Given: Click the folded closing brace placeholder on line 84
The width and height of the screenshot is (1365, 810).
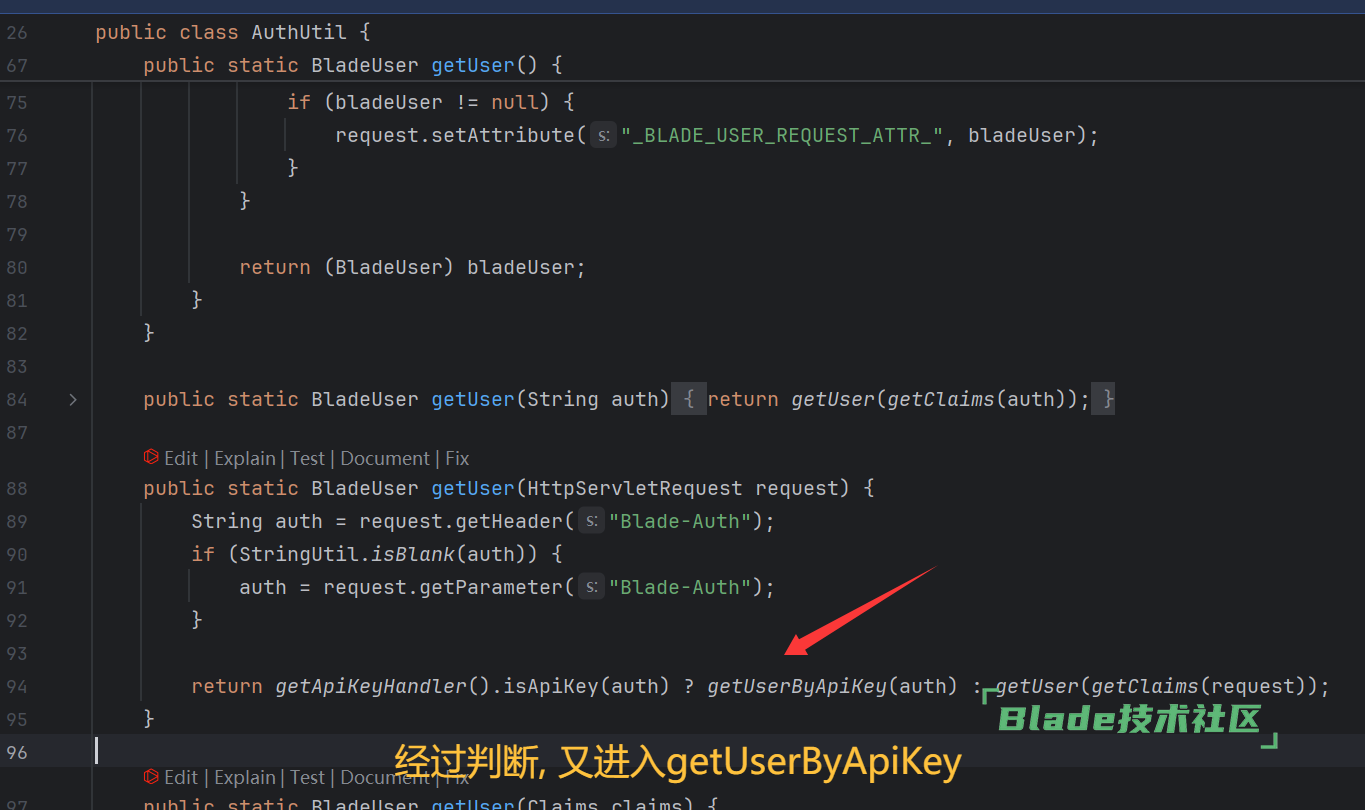Looking at the screenshot, I should click(1104, 400).
